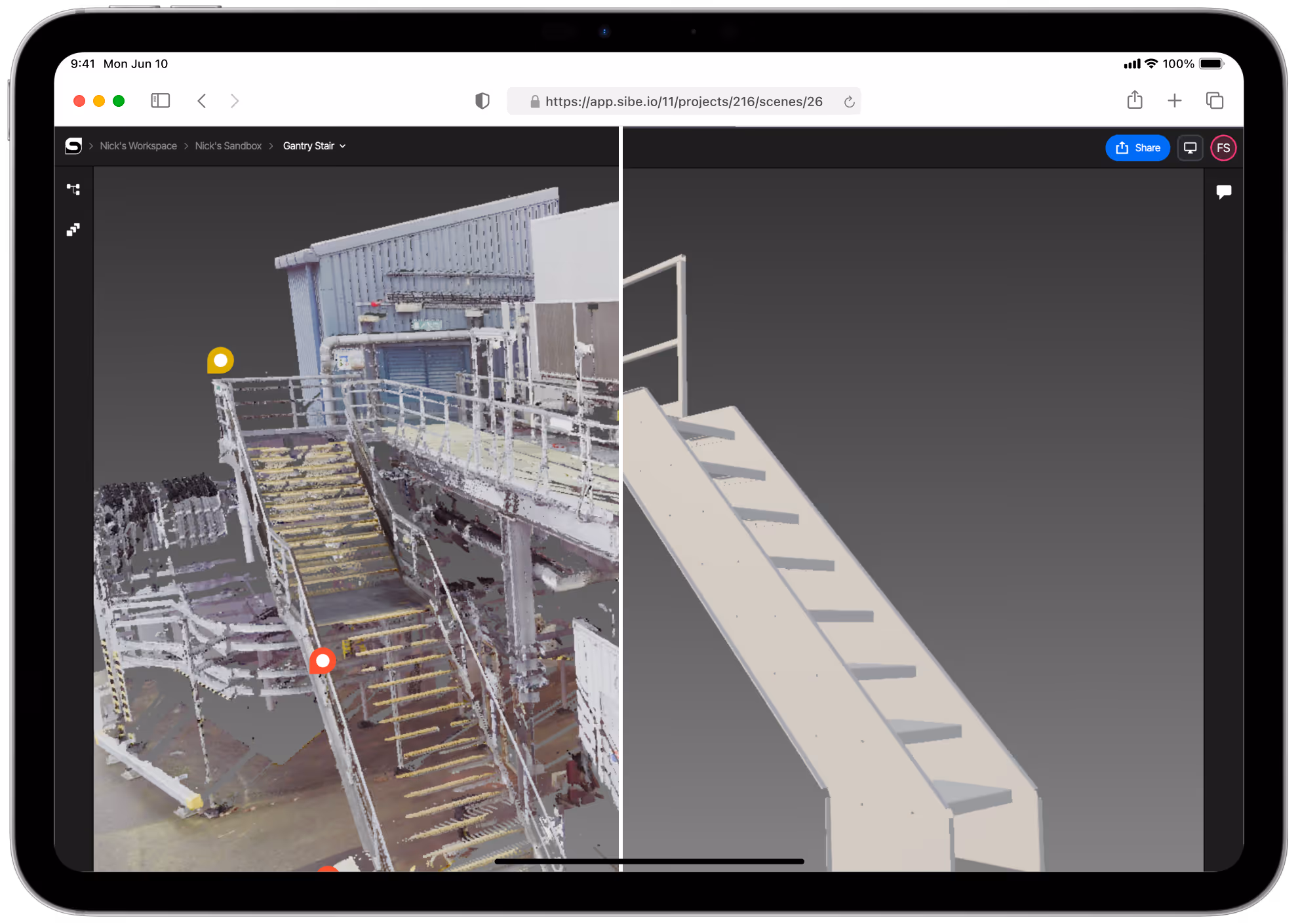Click the Share button
Viewport: 1298px width, 924px height.
point(1137,148)
